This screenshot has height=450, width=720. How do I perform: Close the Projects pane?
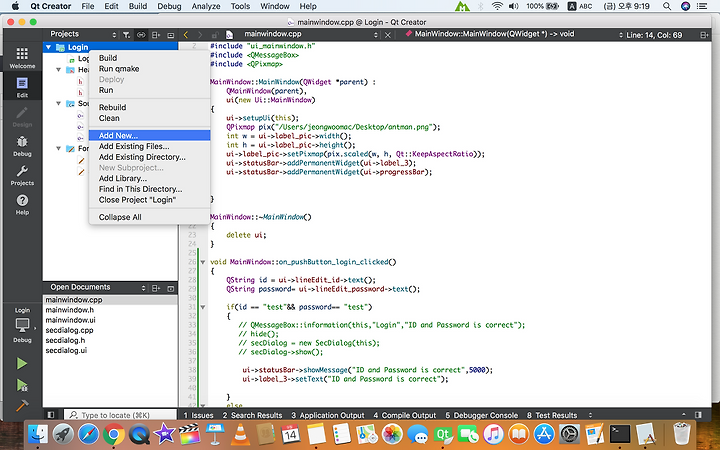tap(170, 35)
